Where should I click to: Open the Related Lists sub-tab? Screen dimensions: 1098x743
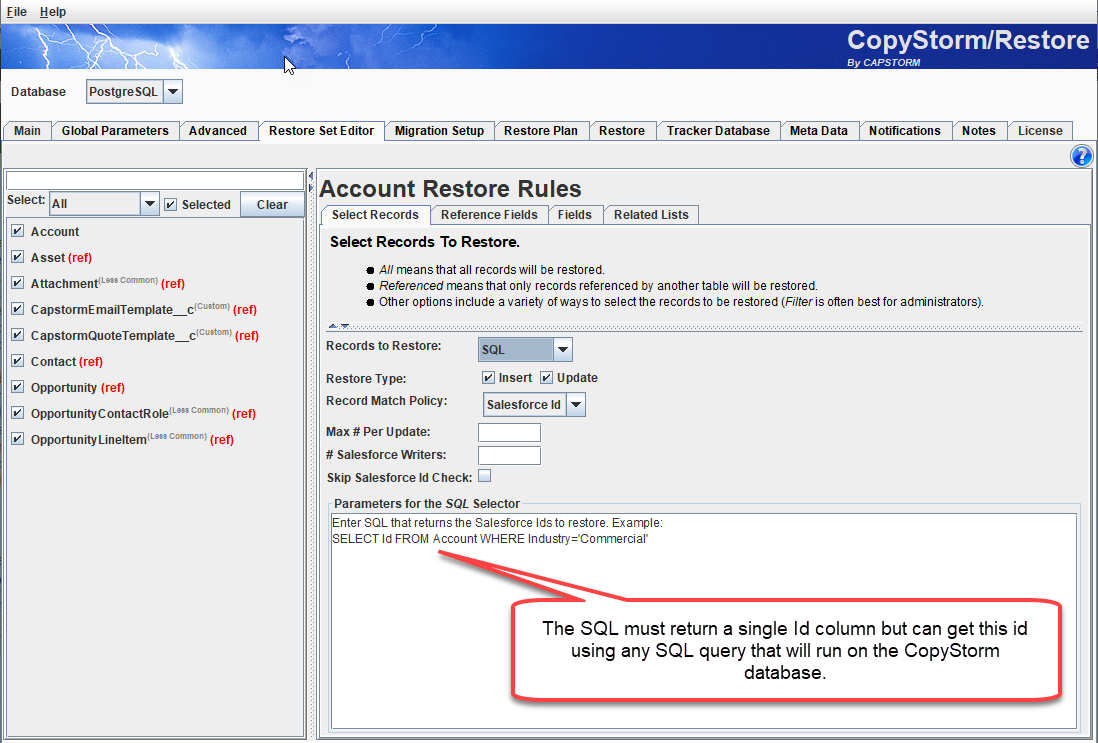click(x=651, y=215)
